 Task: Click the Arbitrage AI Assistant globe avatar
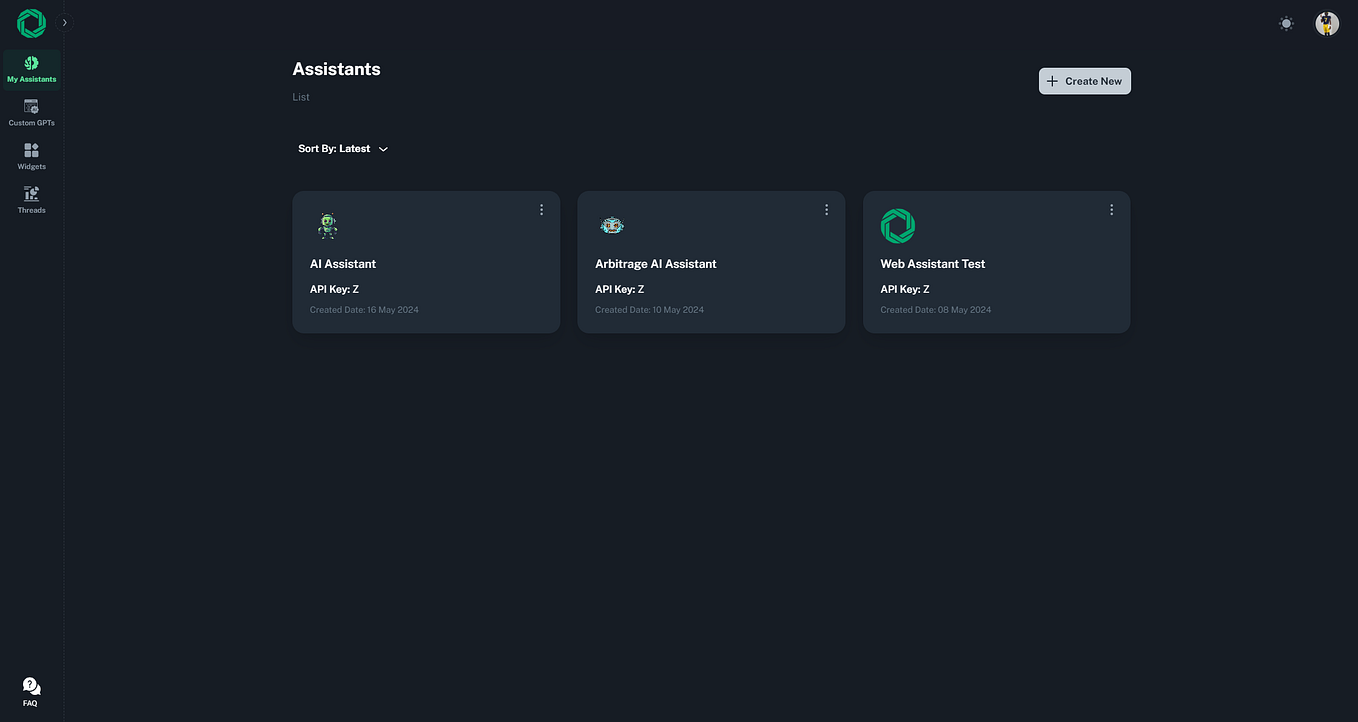pyautogui.click(x=612, y=225)
